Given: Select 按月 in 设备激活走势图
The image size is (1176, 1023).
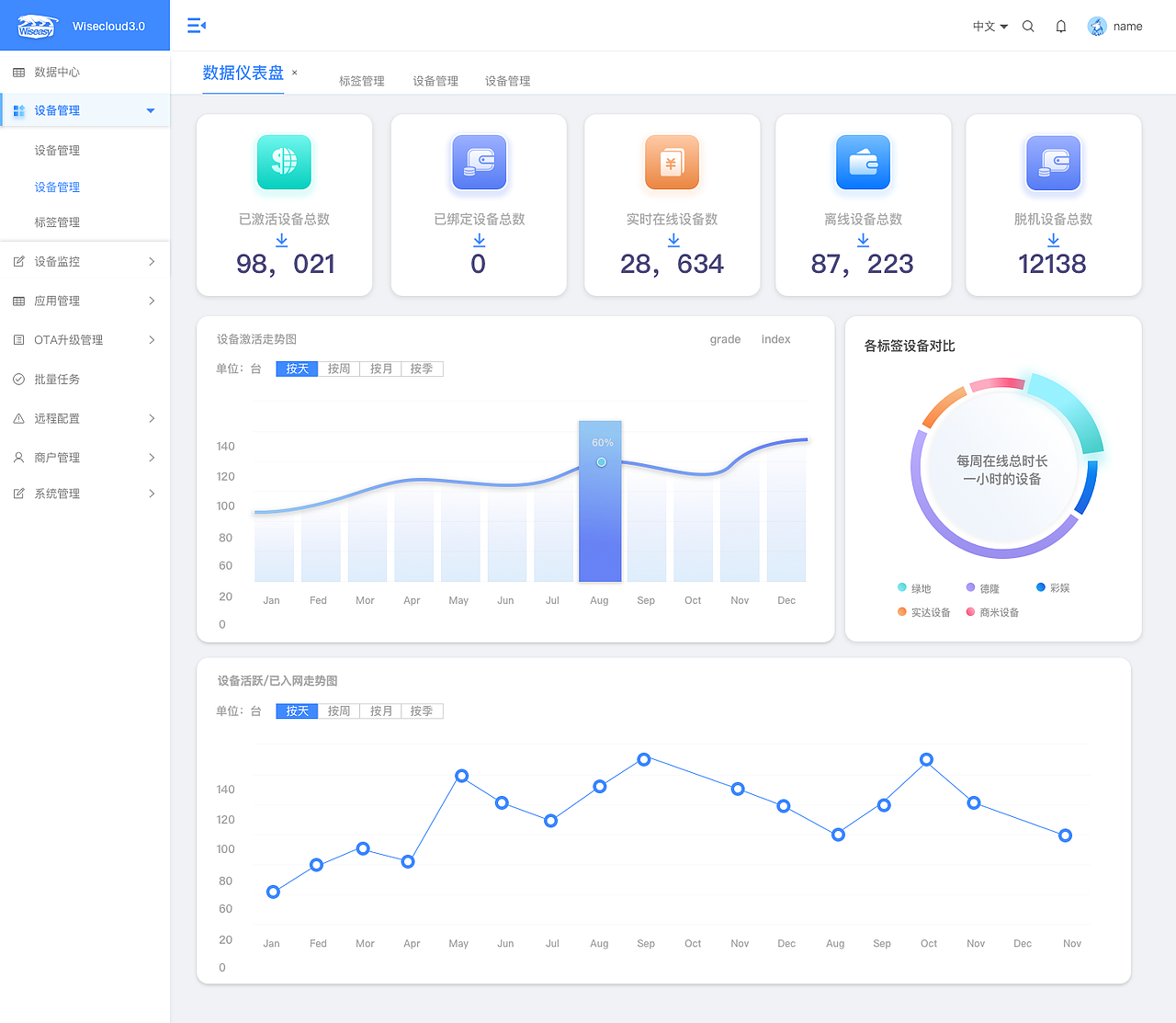Looking at the screenshot, I should 381,369.
